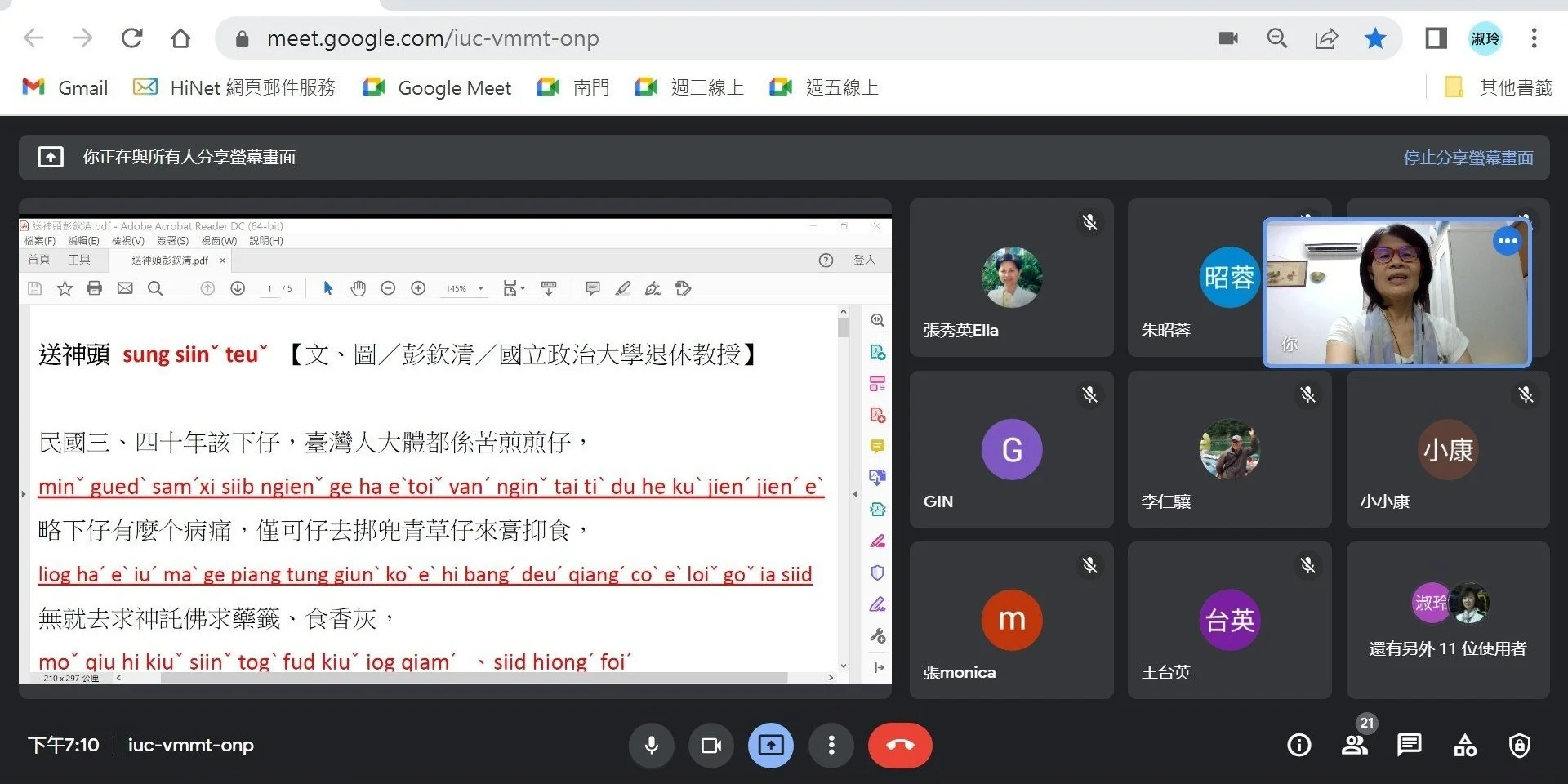
Task: Click the PDF page number field
Action: (x=269, y=288)
